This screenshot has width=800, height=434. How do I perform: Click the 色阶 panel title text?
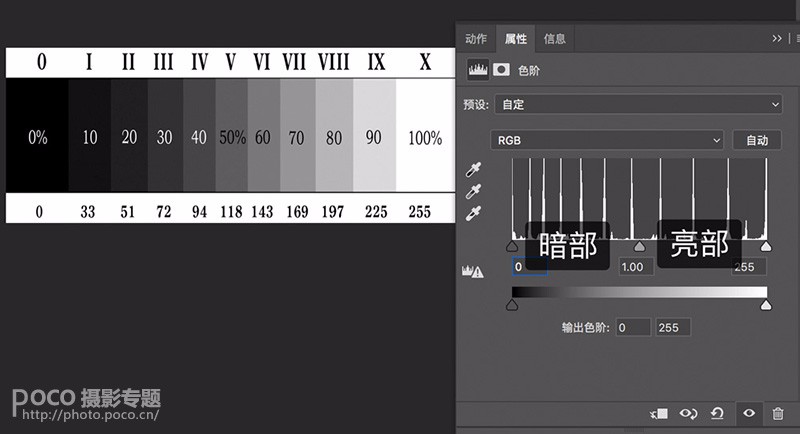pos(529,70)
